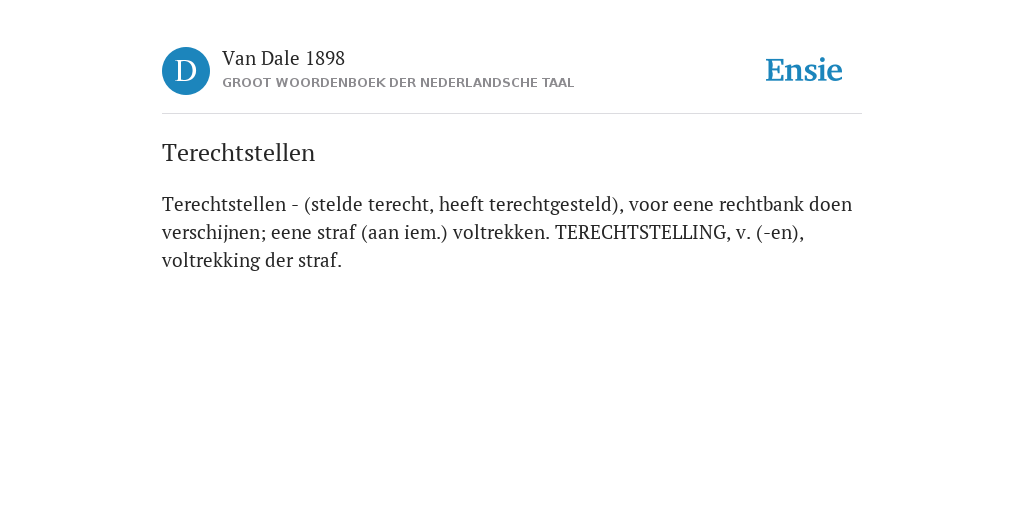Click the Van Dale 1898 title
Image resolution: width=1024 pixels, height=512 pixels.
pos(283,59)
